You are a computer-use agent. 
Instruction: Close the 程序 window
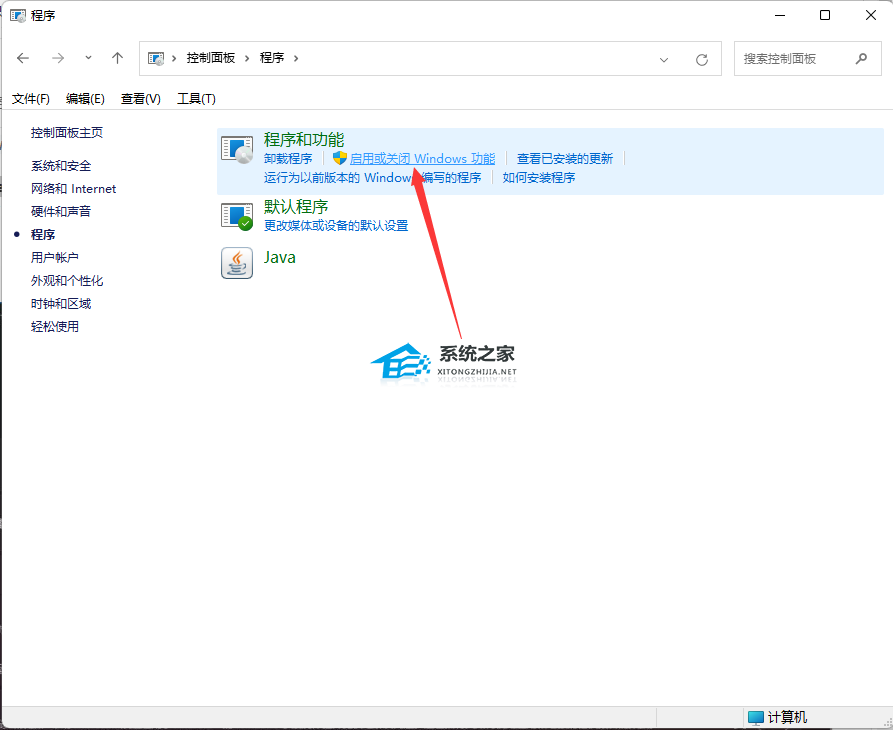(871, 15)
